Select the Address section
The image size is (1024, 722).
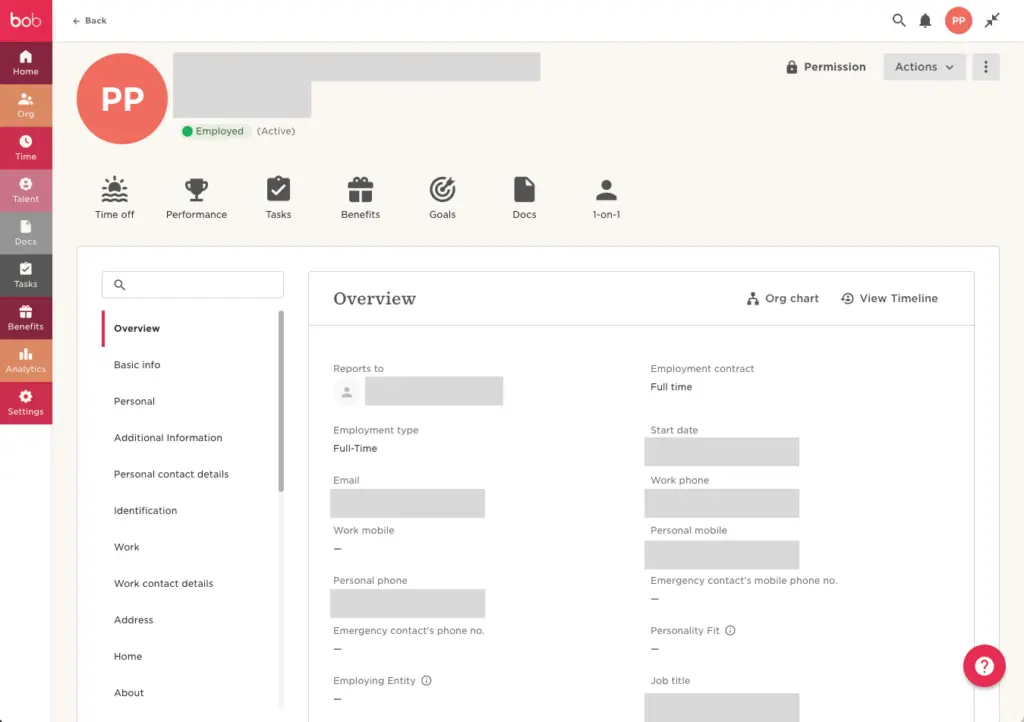[x=191, y=620]
